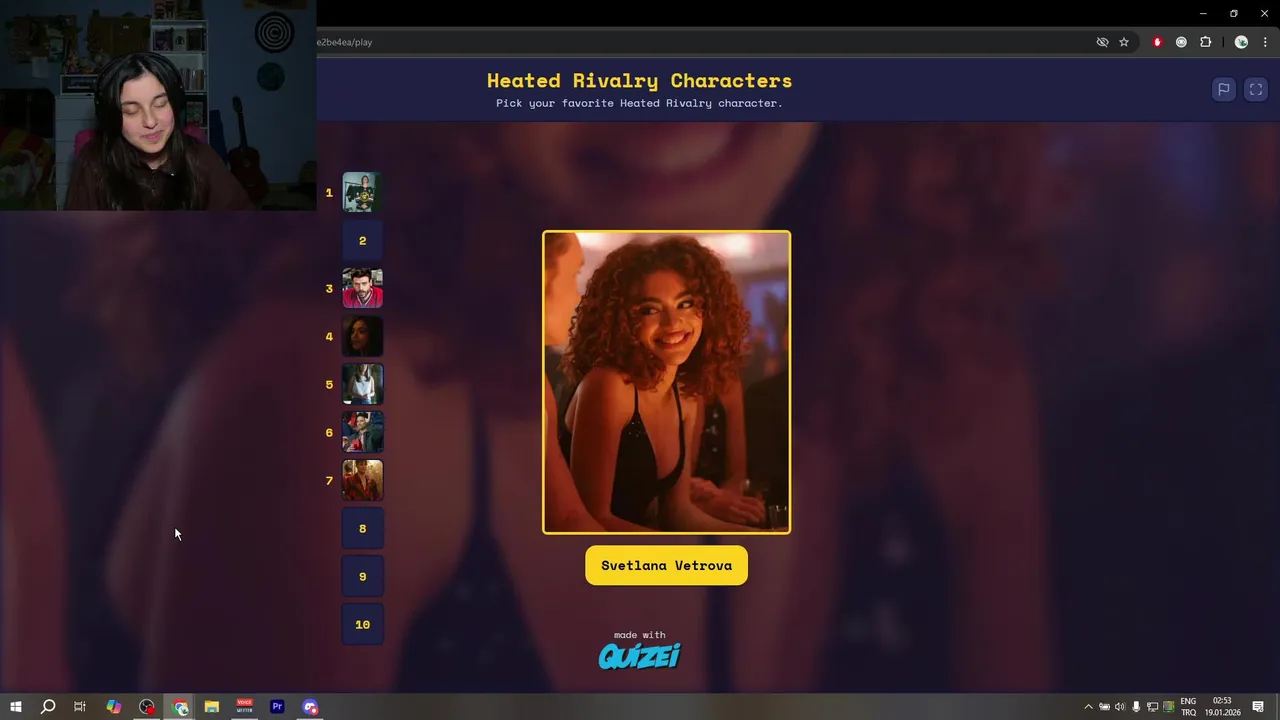The image size is (1280, 720).
Task: Open the Quizei logo link
Action: coord(639,656)
